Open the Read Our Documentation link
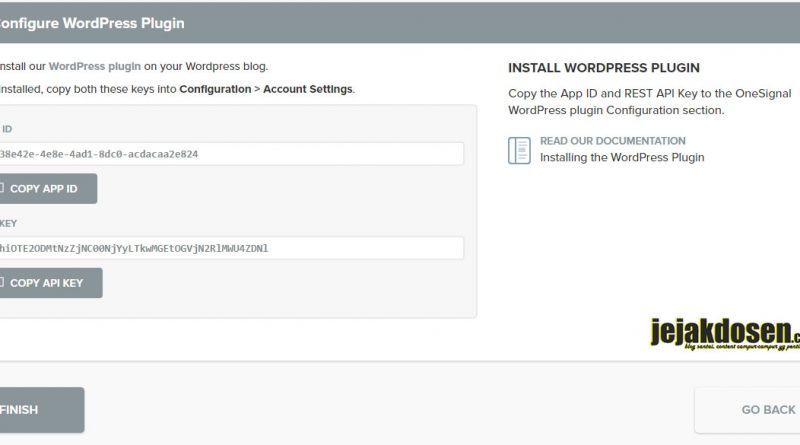This screenshot has width=800, height=445. tap(613, 141)
